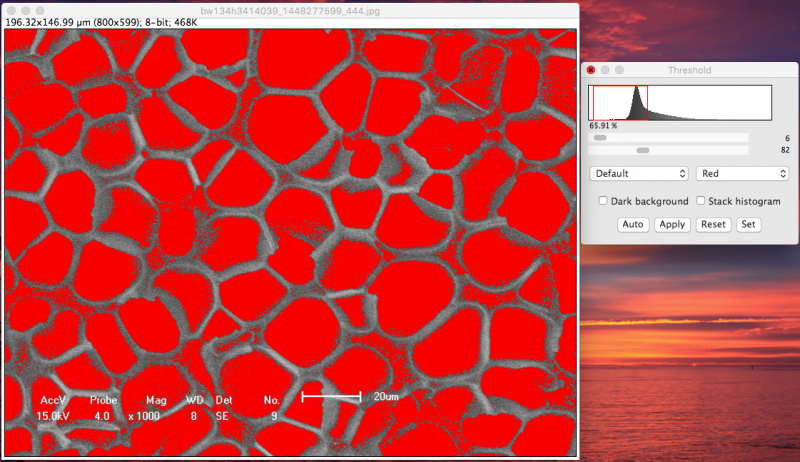Screen dimensions: 800x462
Task: Open the Default threshold method dropdown
Action: coord(639,174)
